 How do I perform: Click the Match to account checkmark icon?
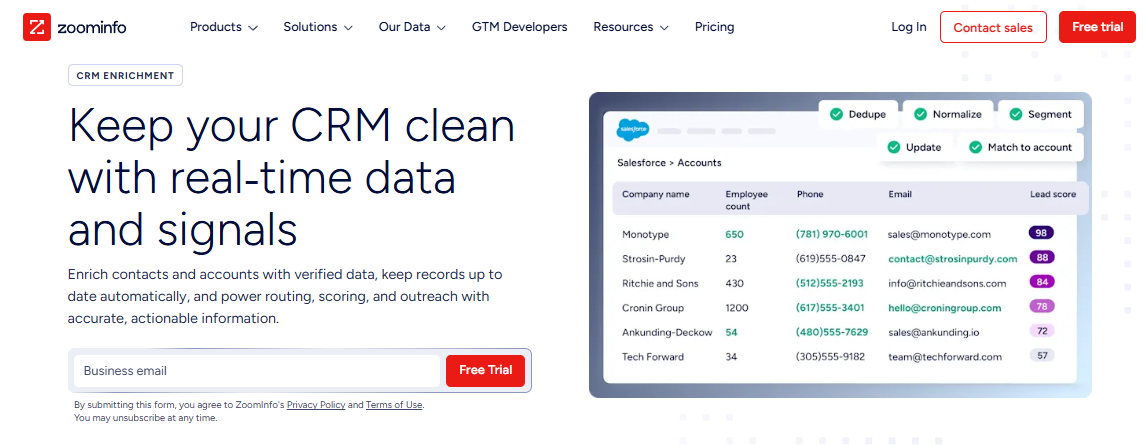click(975, 147)
